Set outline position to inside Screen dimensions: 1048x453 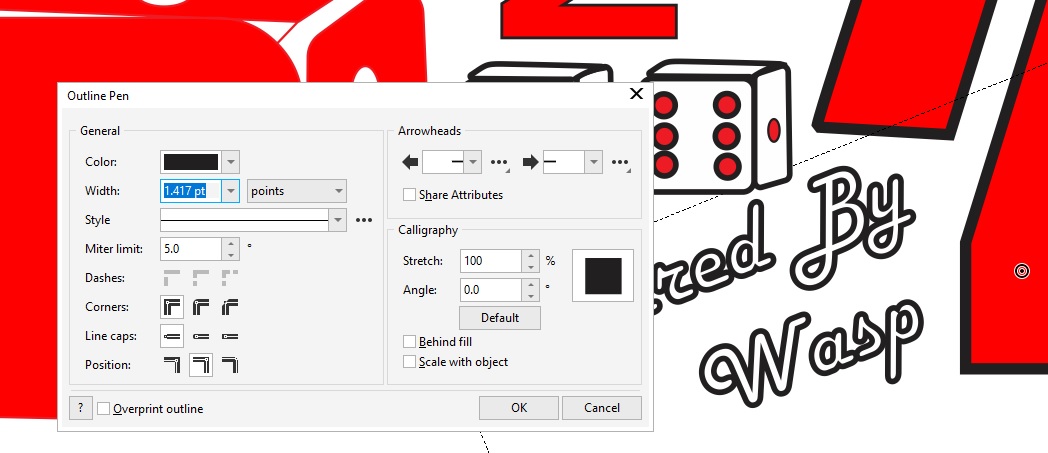[x=230, y=365]
